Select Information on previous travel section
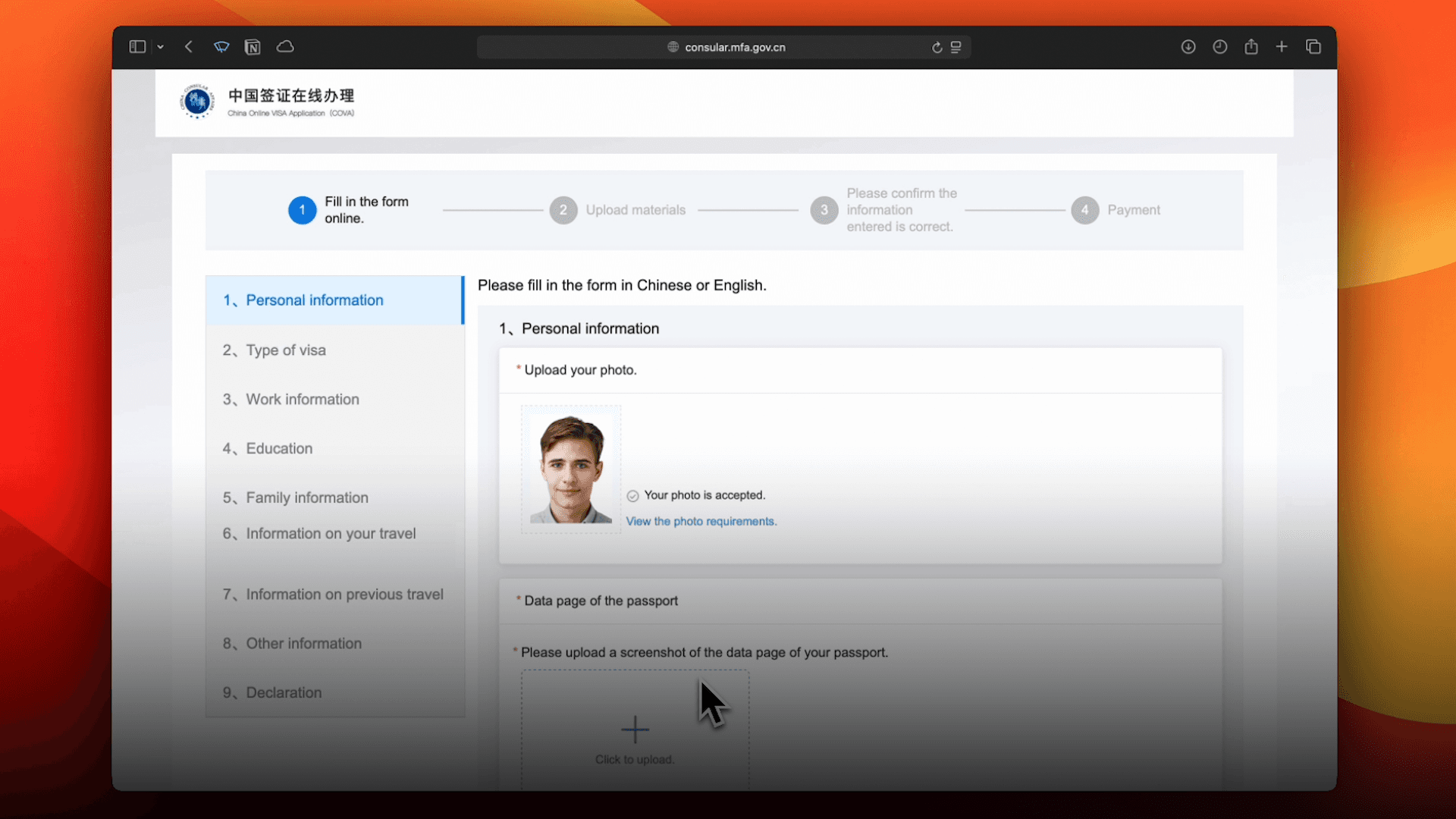1456x819 pixels. (344, 595)
